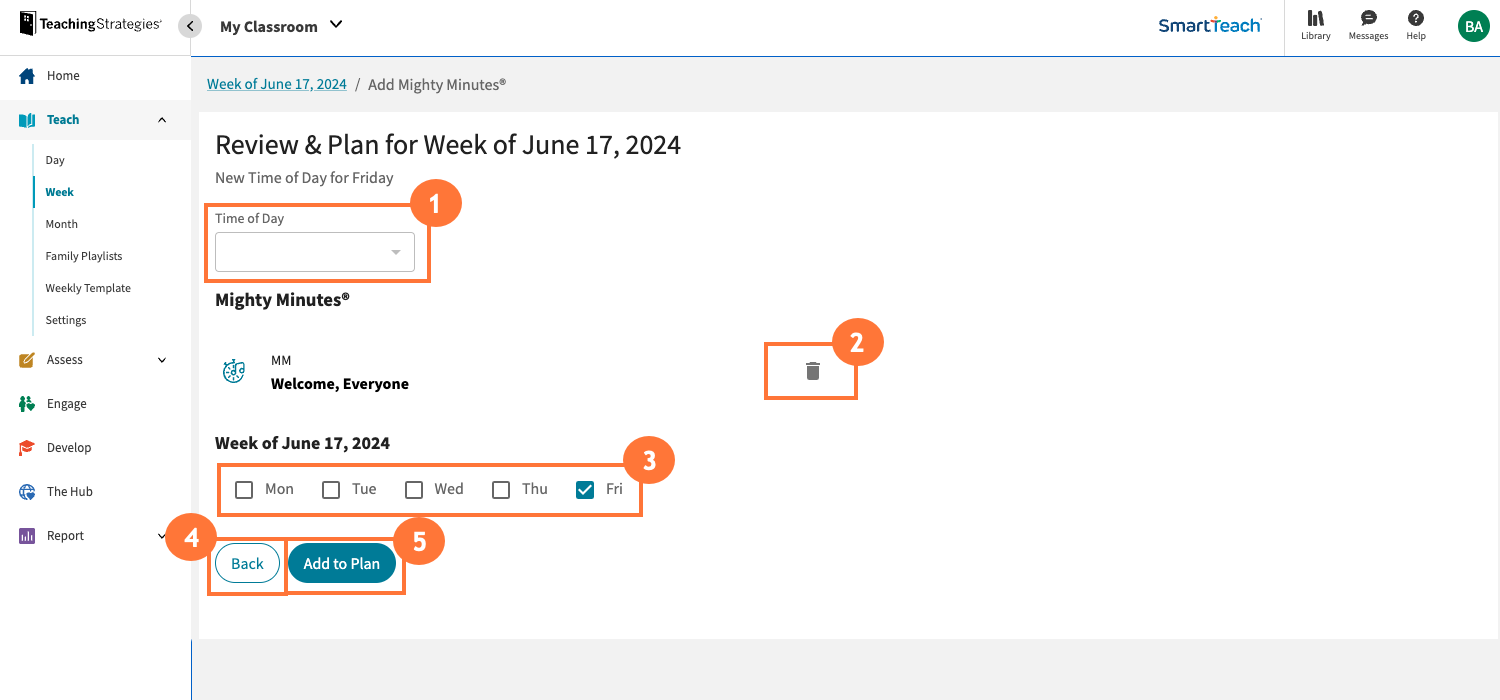Open the Weekly Template page
1500x700 pixels.
pos(88,287)
